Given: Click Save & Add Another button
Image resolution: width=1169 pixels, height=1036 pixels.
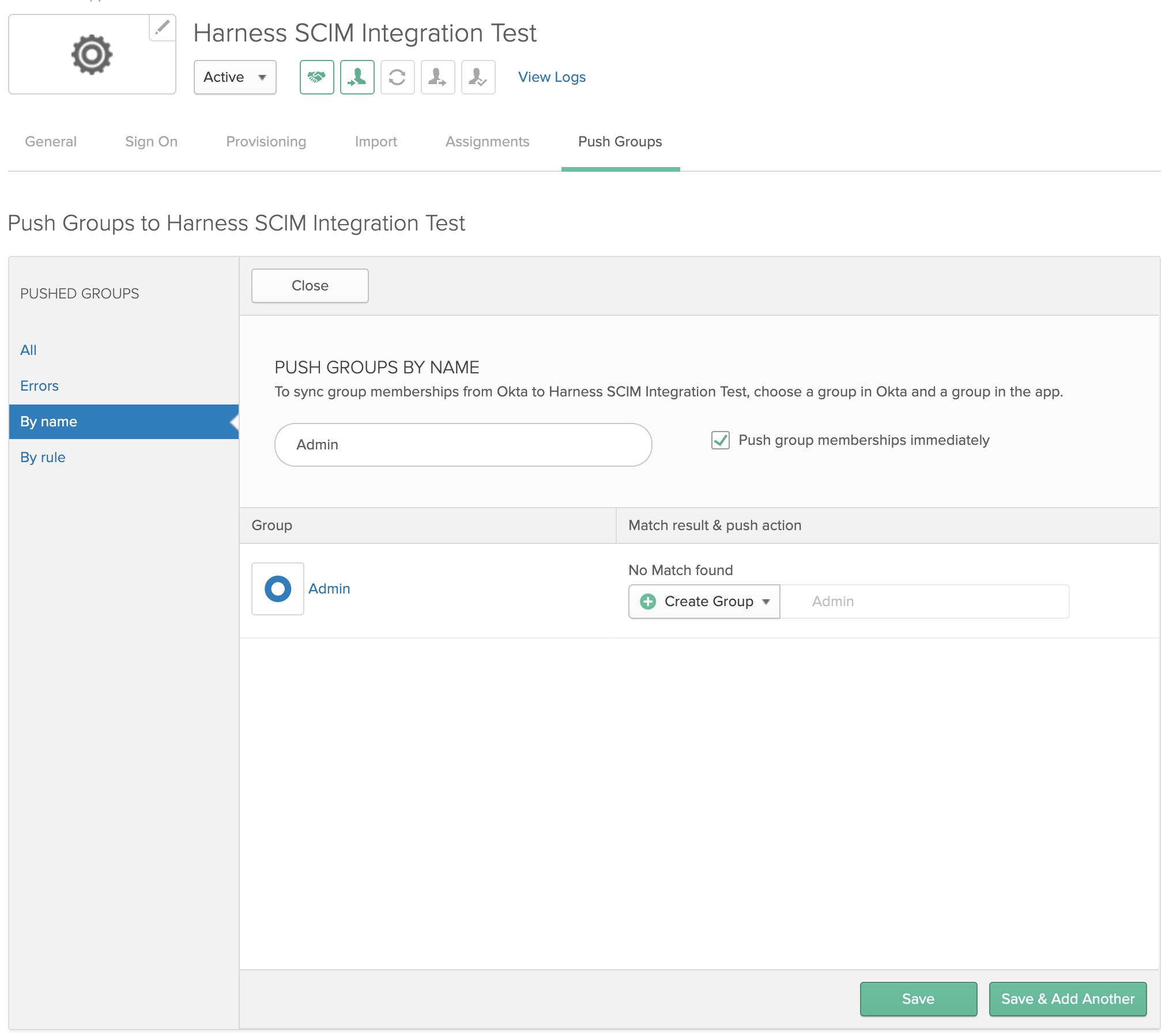Looking at the screenshot, I should coord(1068,999).
